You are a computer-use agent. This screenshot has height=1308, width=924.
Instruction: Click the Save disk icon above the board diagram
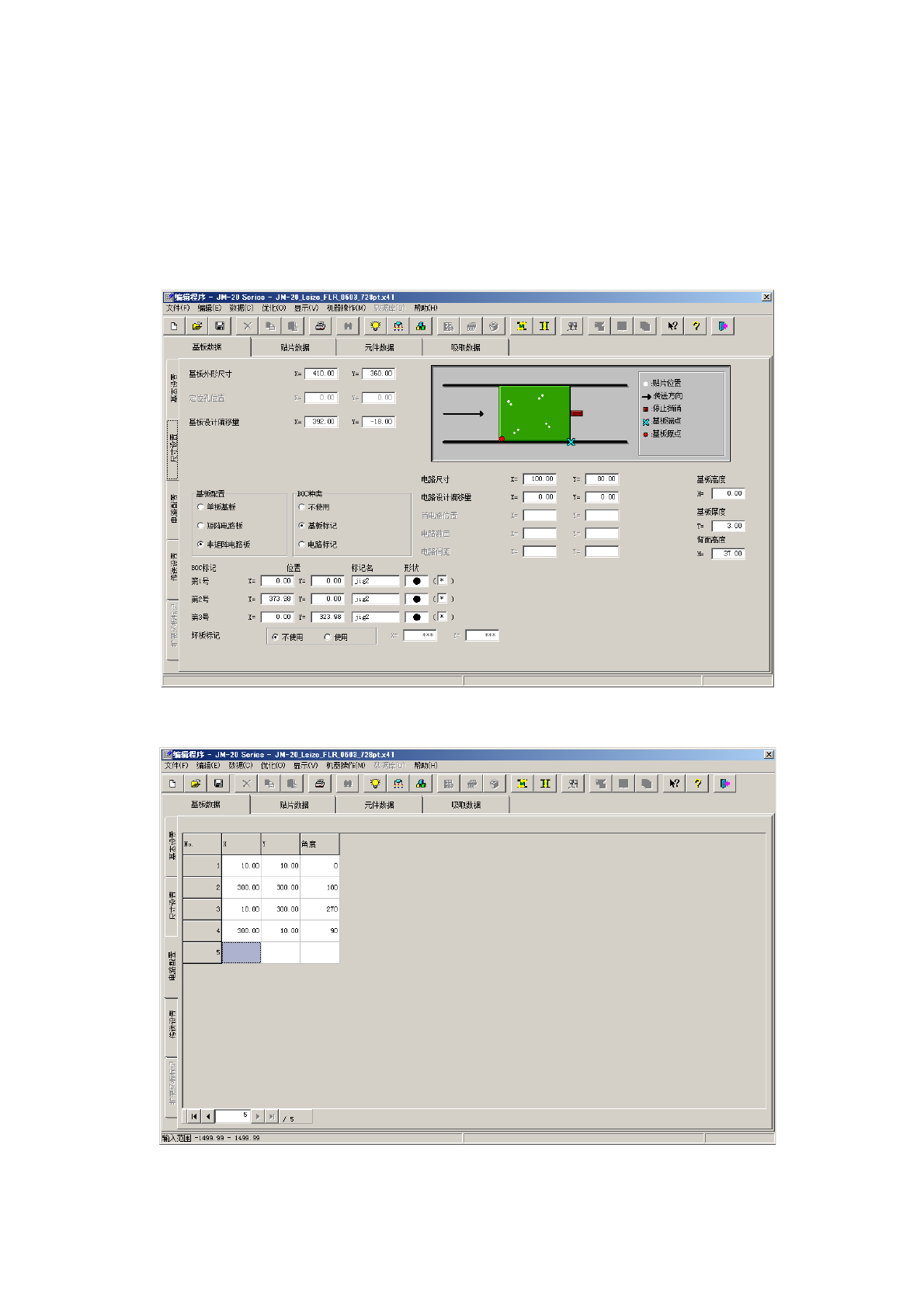(x=220, y=326)
